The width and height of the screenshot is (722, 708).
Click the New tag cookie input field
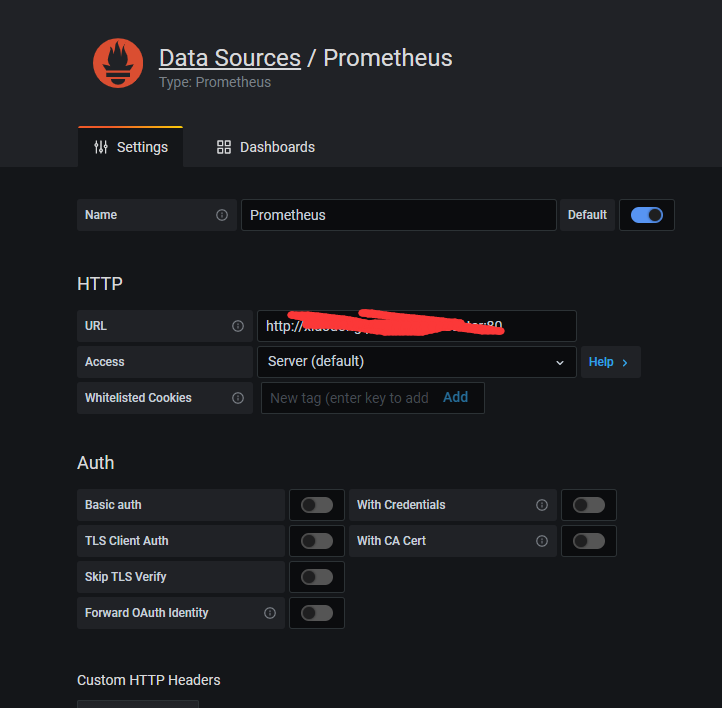click(349, 398)
